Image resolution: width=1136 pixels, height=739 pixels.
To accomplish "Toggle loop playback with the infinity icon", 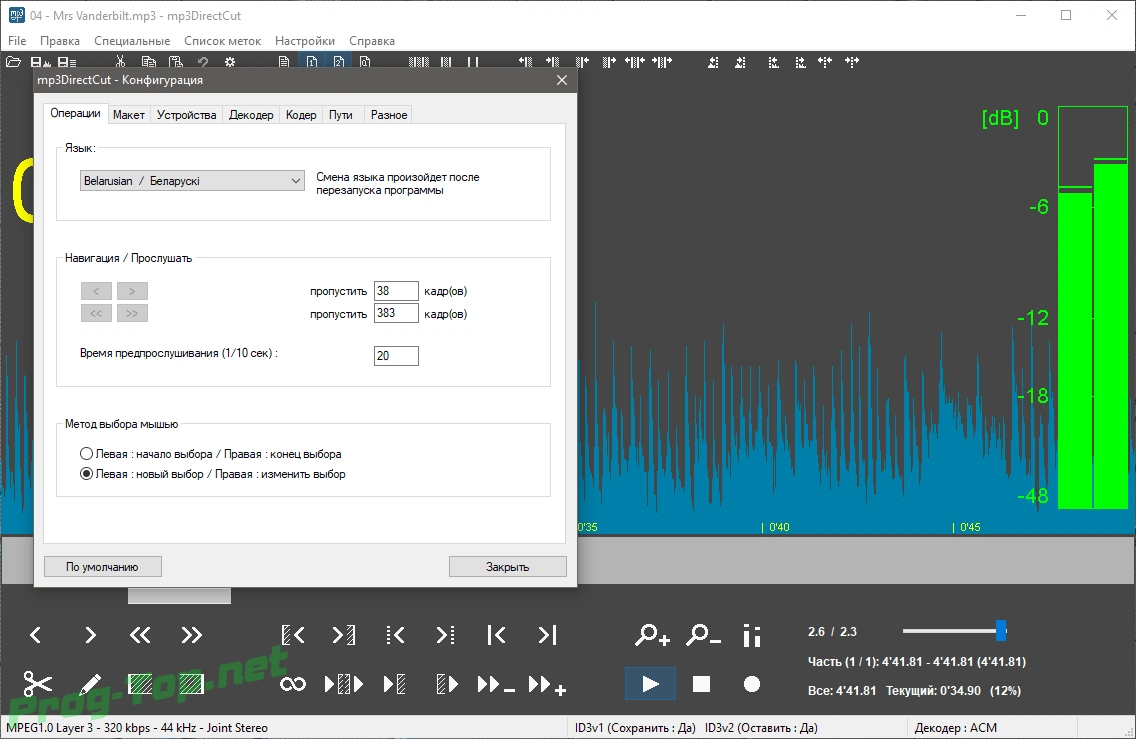I will tap(293, 684).
